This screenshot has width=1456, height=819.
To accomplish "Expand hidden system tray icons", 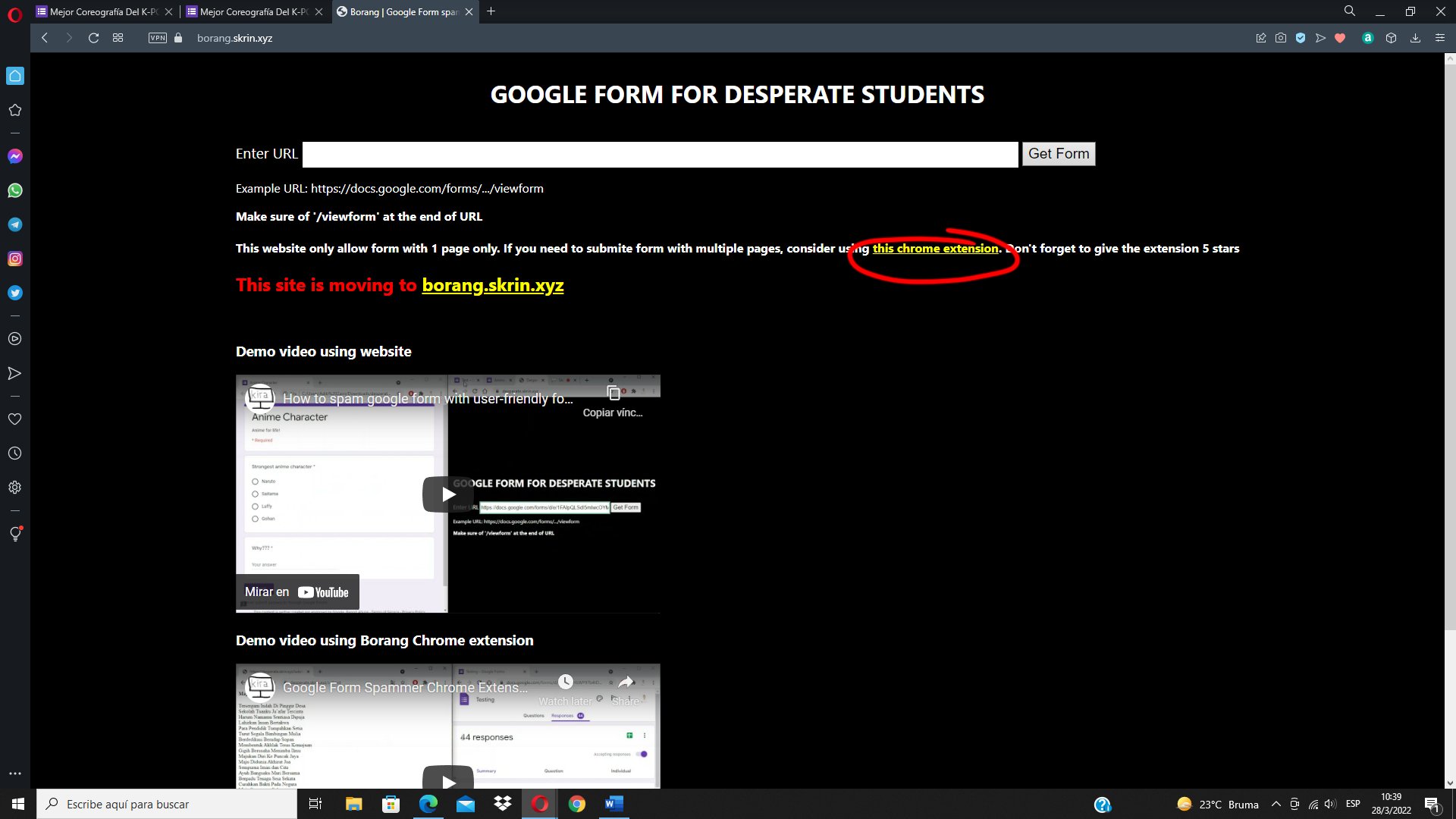I will pos(1276,804).
